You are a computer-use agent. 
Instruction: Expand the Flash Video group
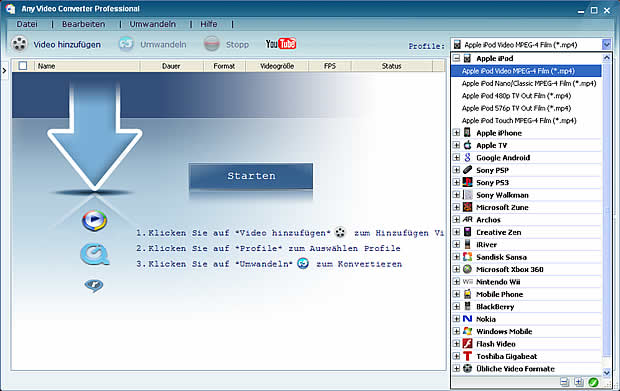click(x=456, y=344)
